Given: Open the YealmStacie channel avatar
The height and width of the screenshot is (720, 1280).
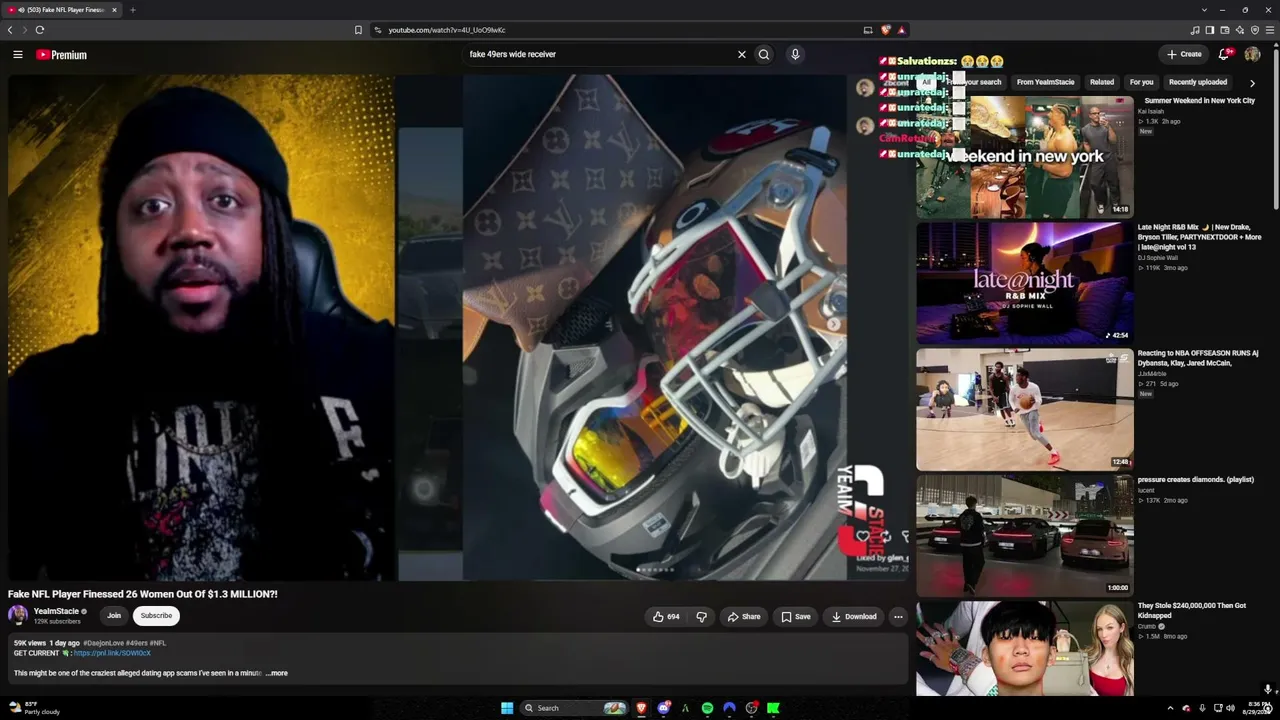Looking at the screenshot, I should tap(18, 616).
